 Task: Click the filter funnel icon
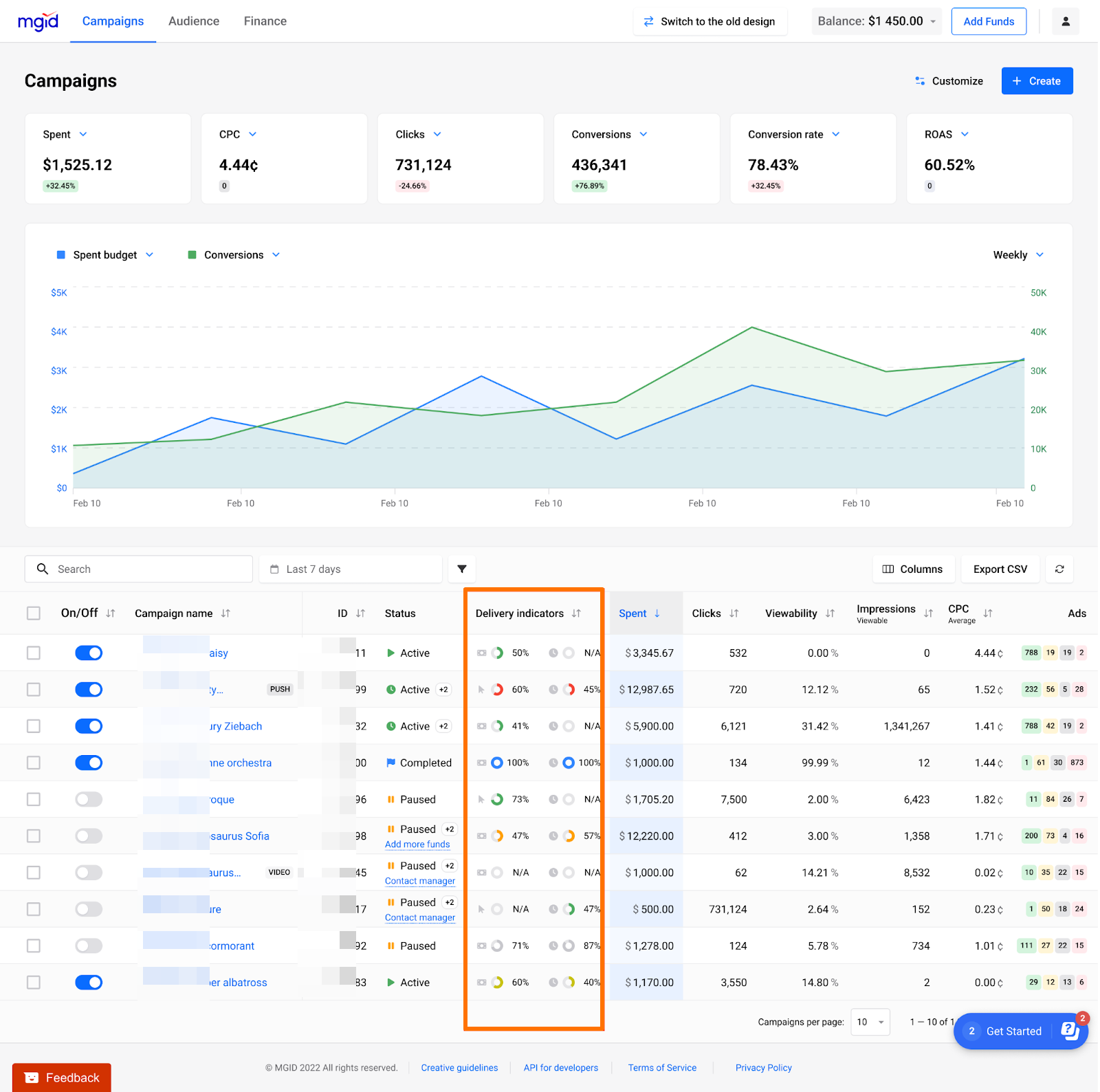coord(462,569)
